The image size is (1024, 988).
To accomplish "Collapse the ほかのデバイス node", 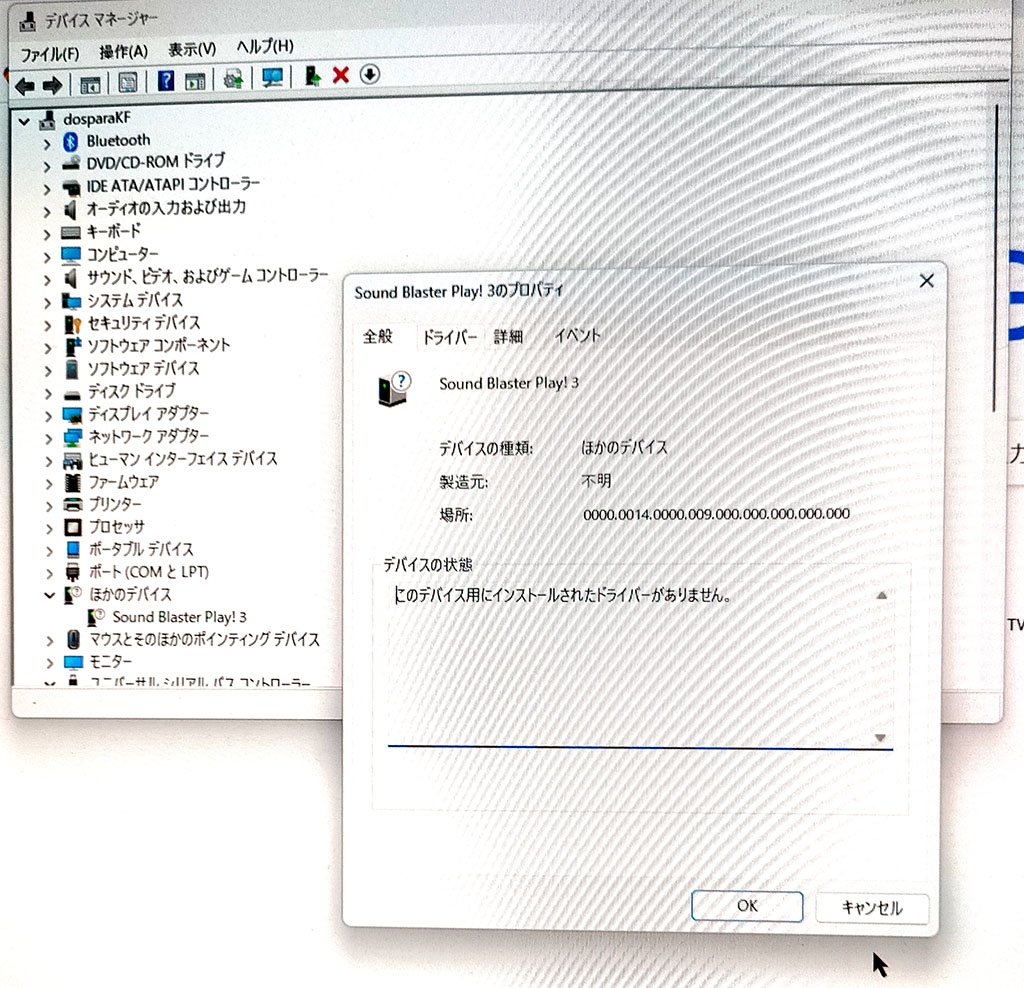I will 49,596.
